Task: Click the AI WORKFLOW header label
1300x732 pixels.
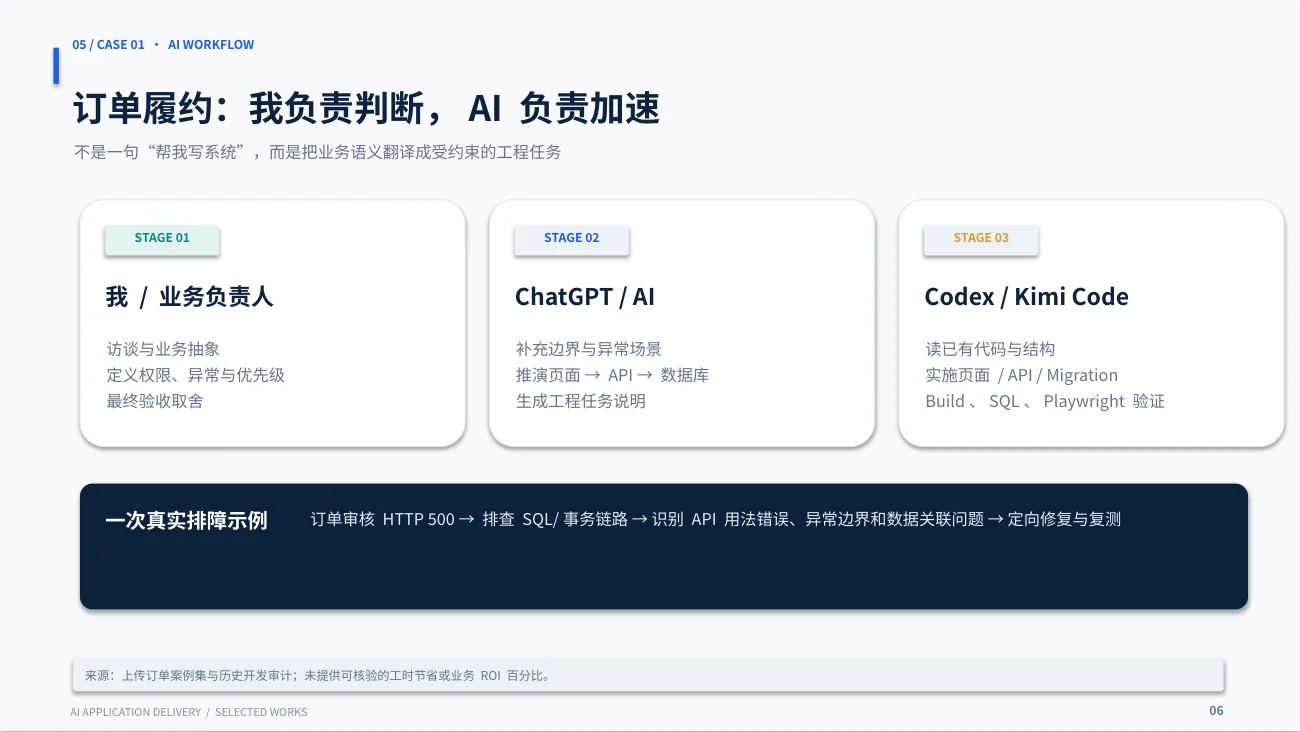Action: tap(211, 45)
